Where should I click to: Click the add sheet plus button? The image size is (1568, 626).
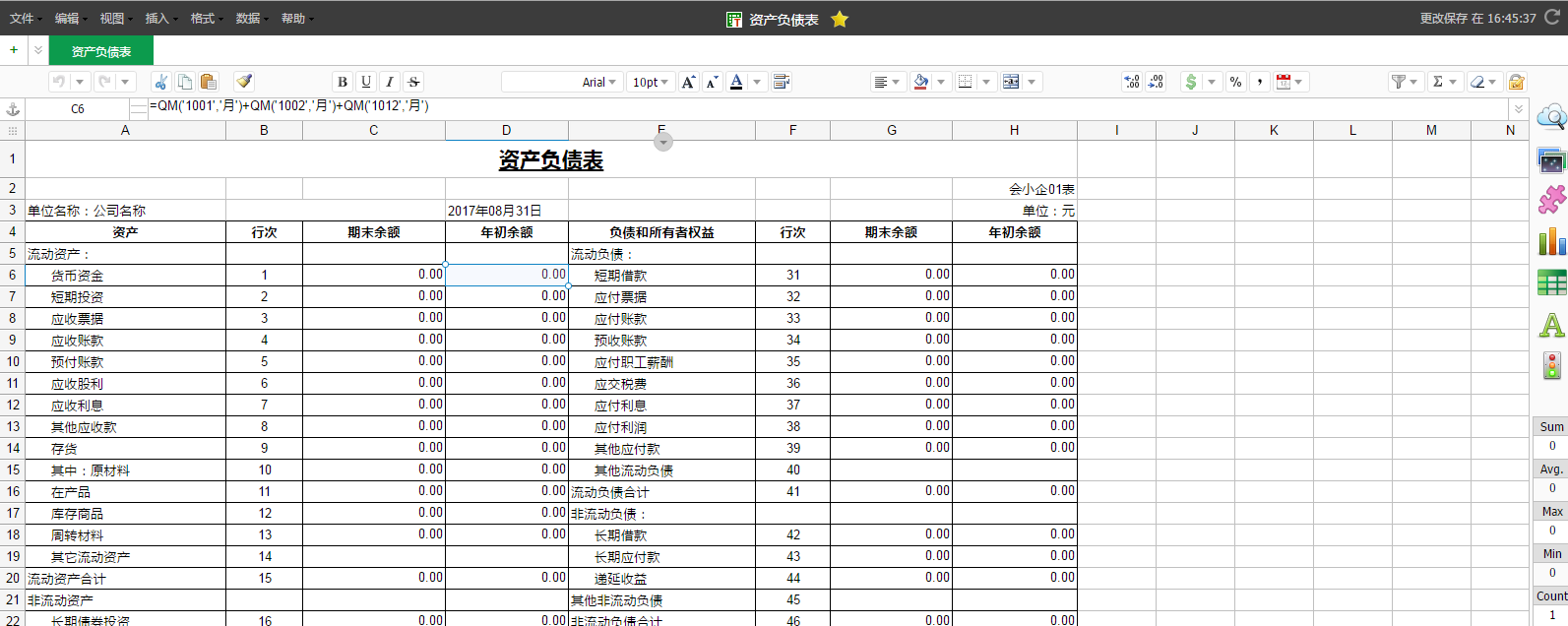[x=14, y=50]
